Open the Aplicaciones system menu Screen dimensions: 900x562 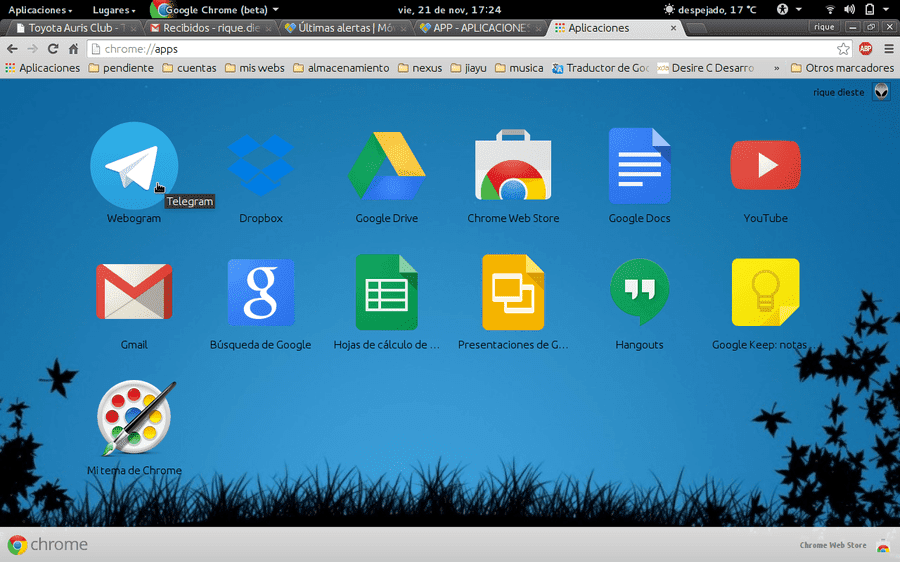[x=40, y=10]
